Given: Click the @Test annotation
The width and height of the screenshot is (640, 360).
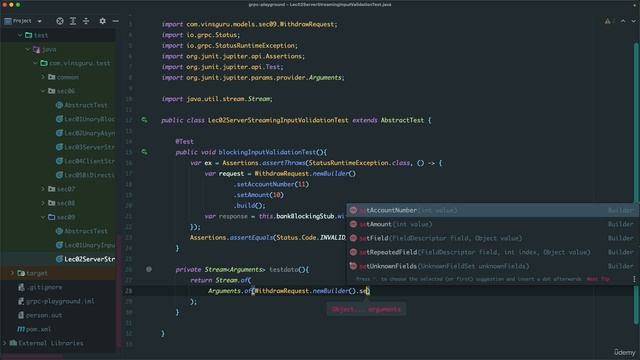Looking at the screenshot, I should click(x=184, y=141).
